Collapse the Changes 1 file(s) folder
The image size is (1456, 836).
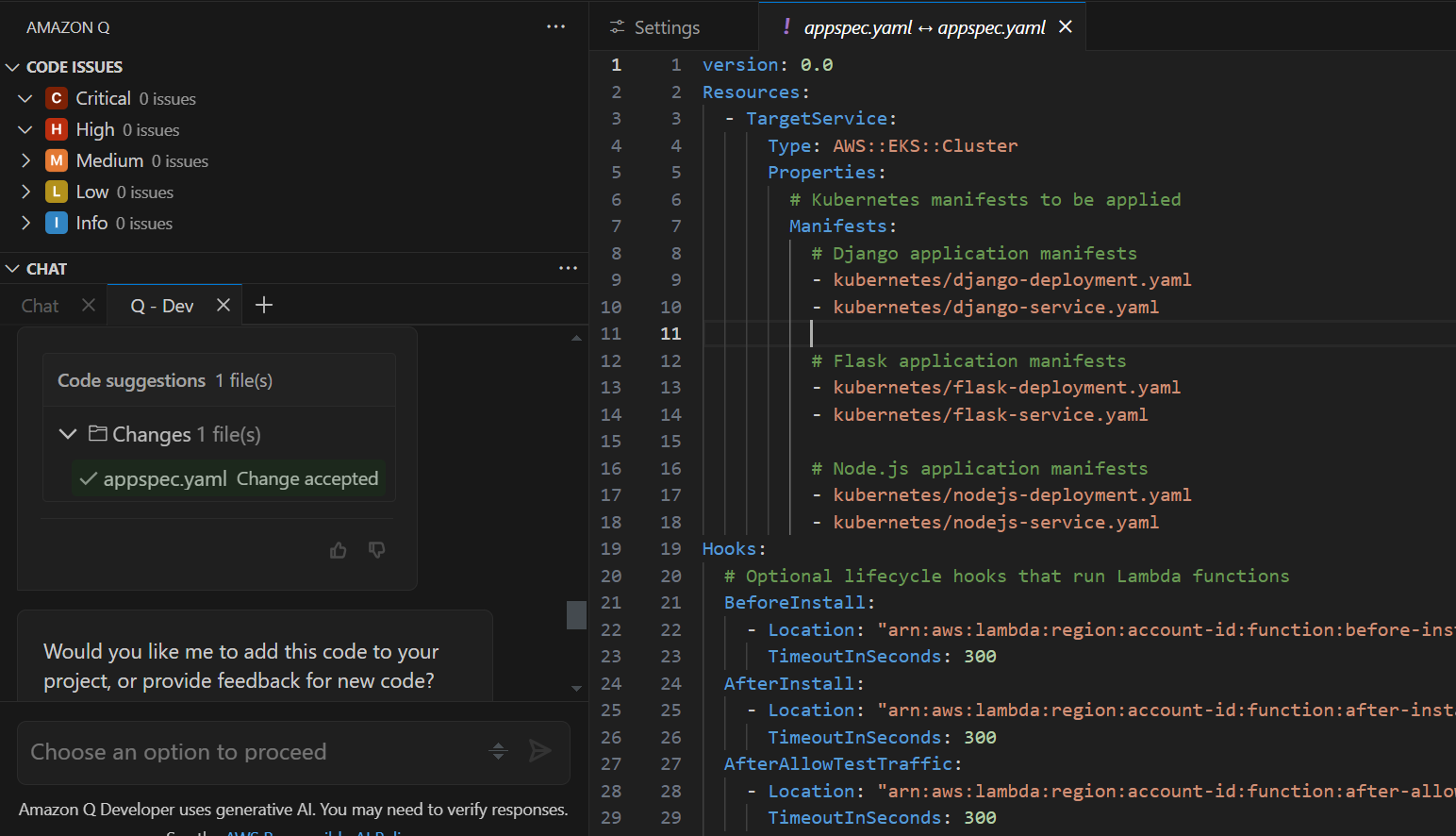click(68, 434)
